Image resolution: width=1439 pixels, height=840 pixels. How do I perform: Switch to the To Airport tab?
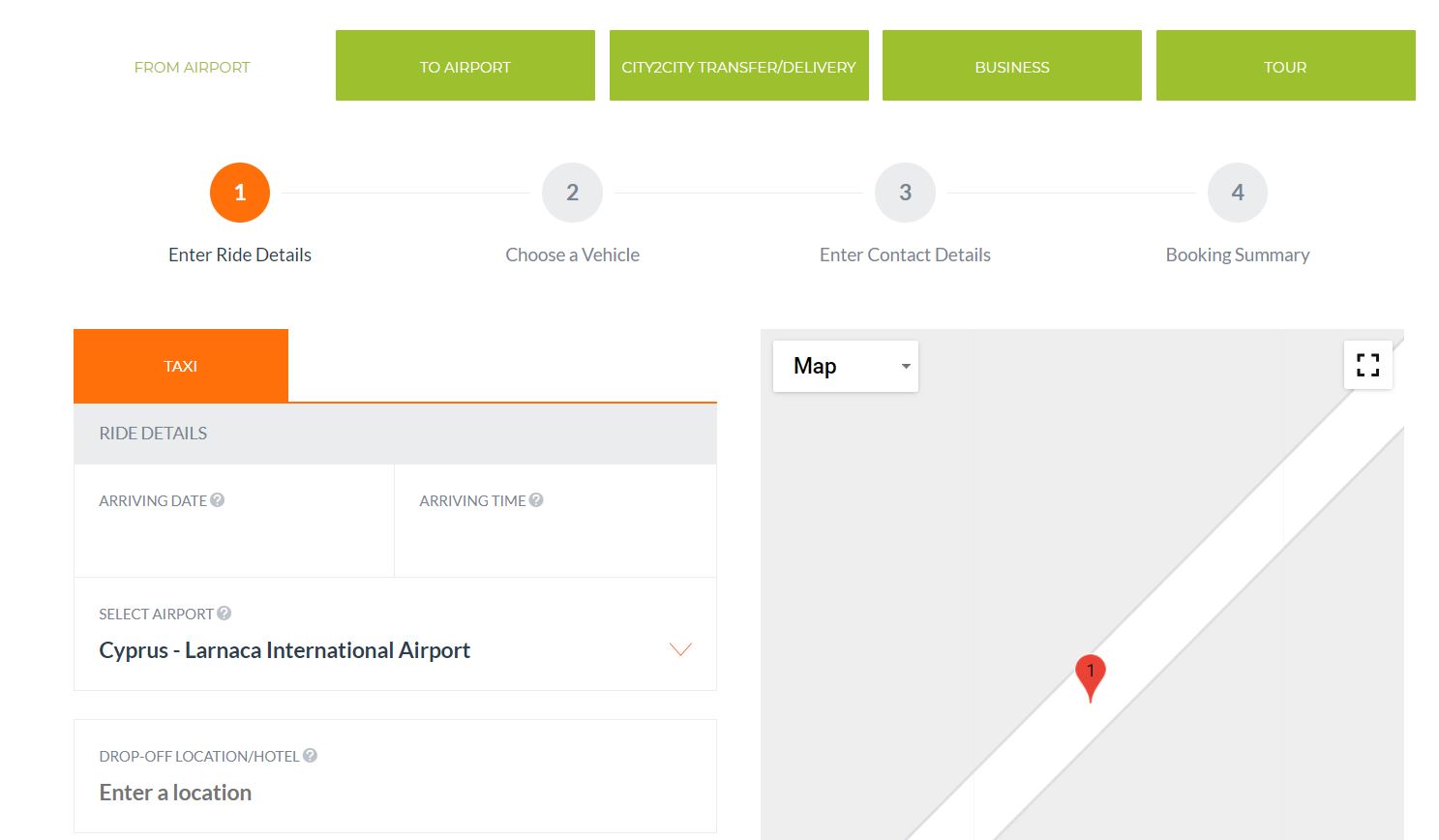(465, 66)
